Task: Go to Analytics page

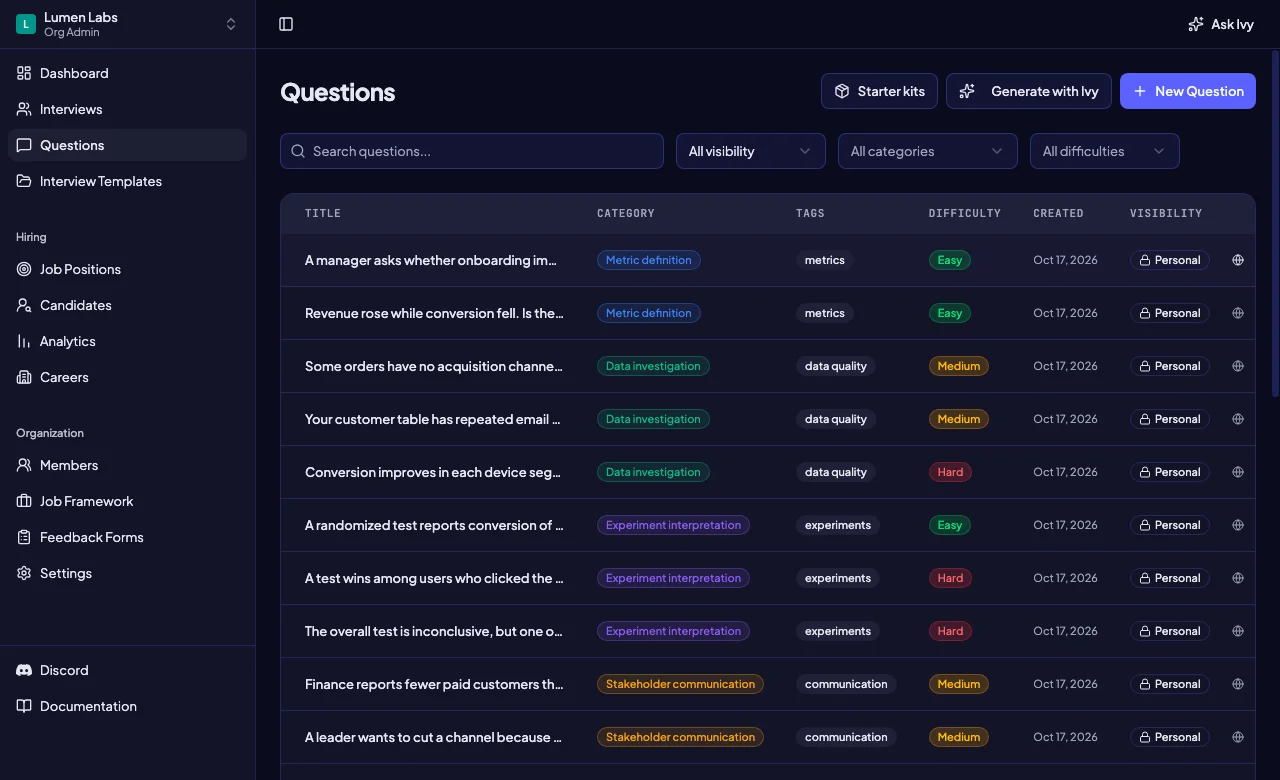Action: [x=127, y=341]
